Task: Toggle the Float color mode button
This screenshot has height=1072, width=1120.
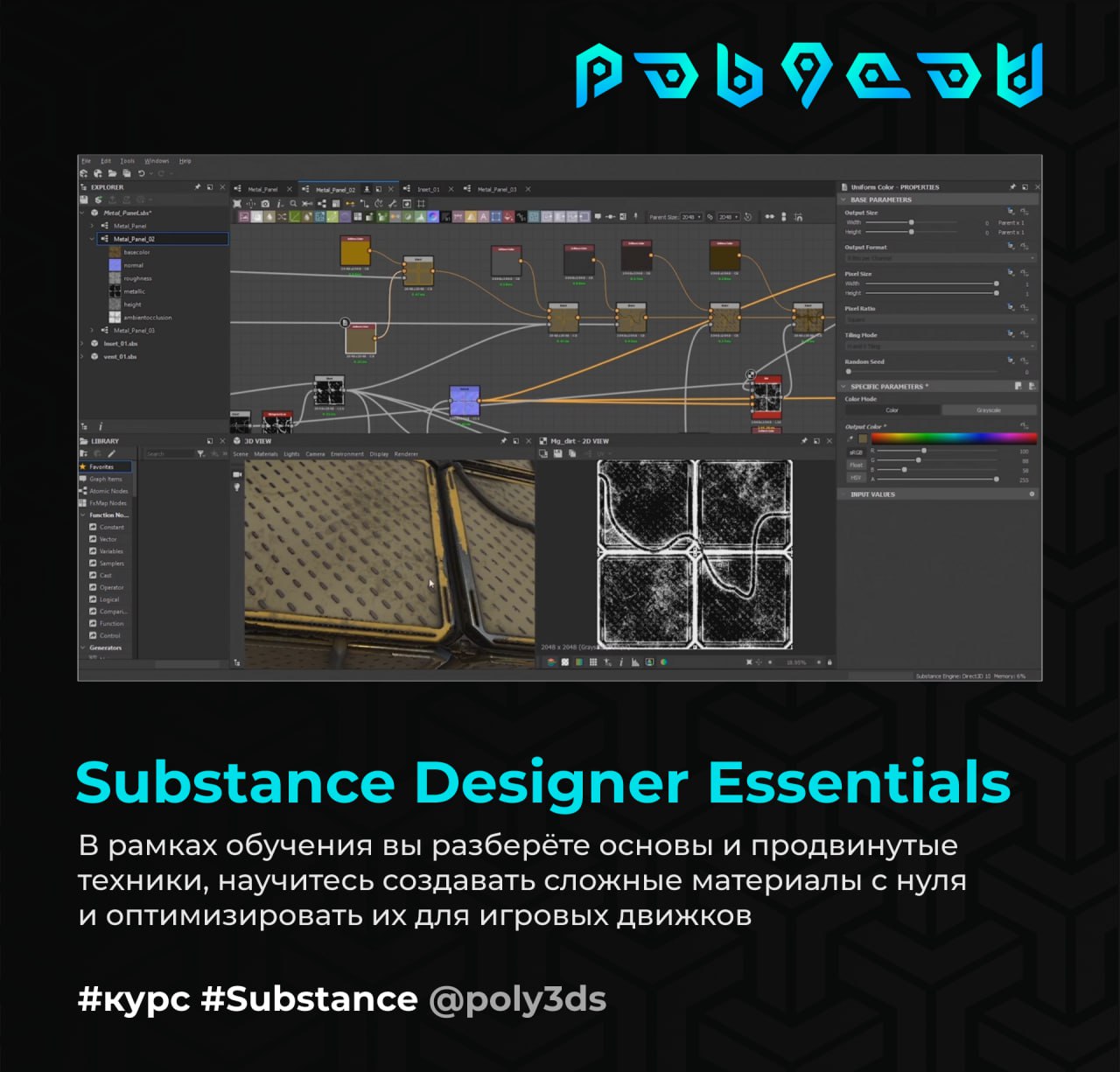Action: point(856,465)
